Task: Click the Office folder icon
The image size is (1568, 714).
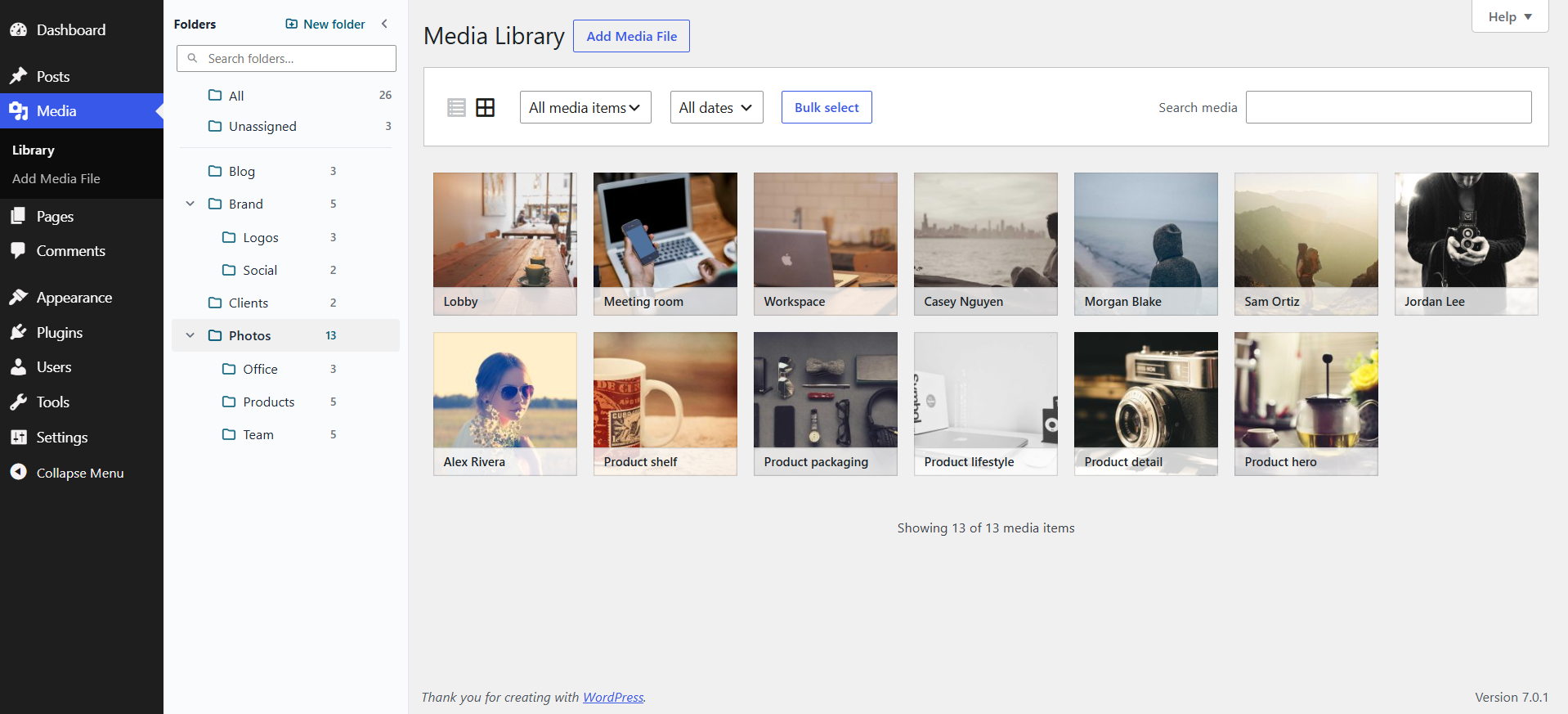Action: pos(229,369)
